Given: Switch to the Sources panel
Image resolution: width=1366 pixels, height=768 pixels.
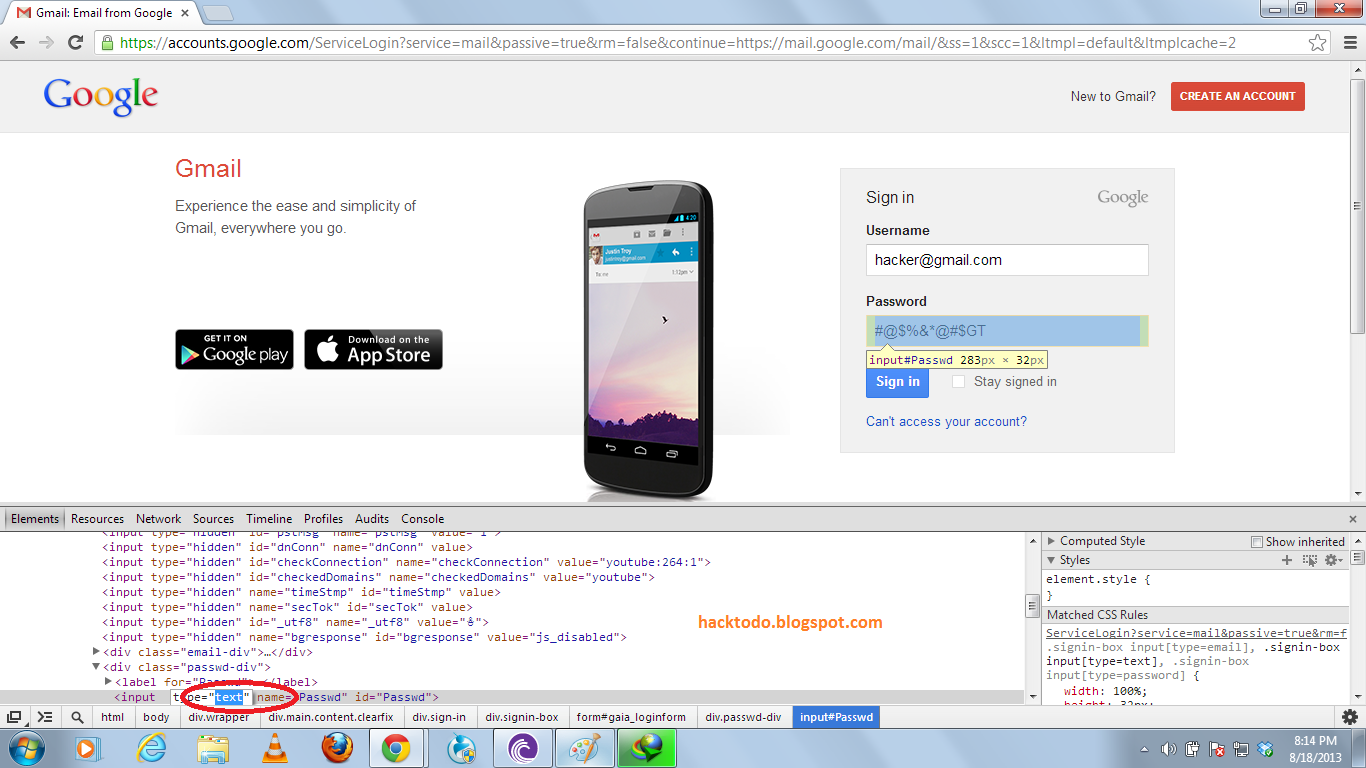Looking at the screenshot, I should 213,519.
